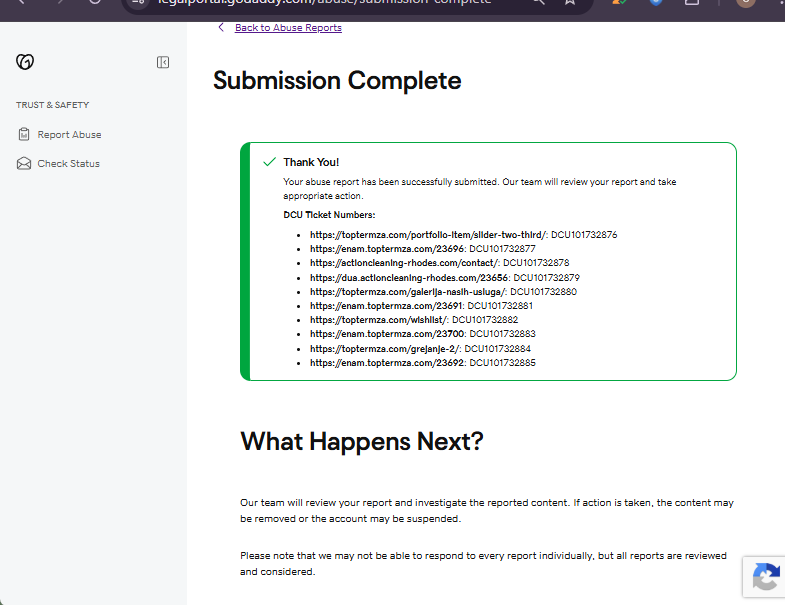Click the Thank You! title
Viewport: 785px width, 605px height.
[311, 162]
